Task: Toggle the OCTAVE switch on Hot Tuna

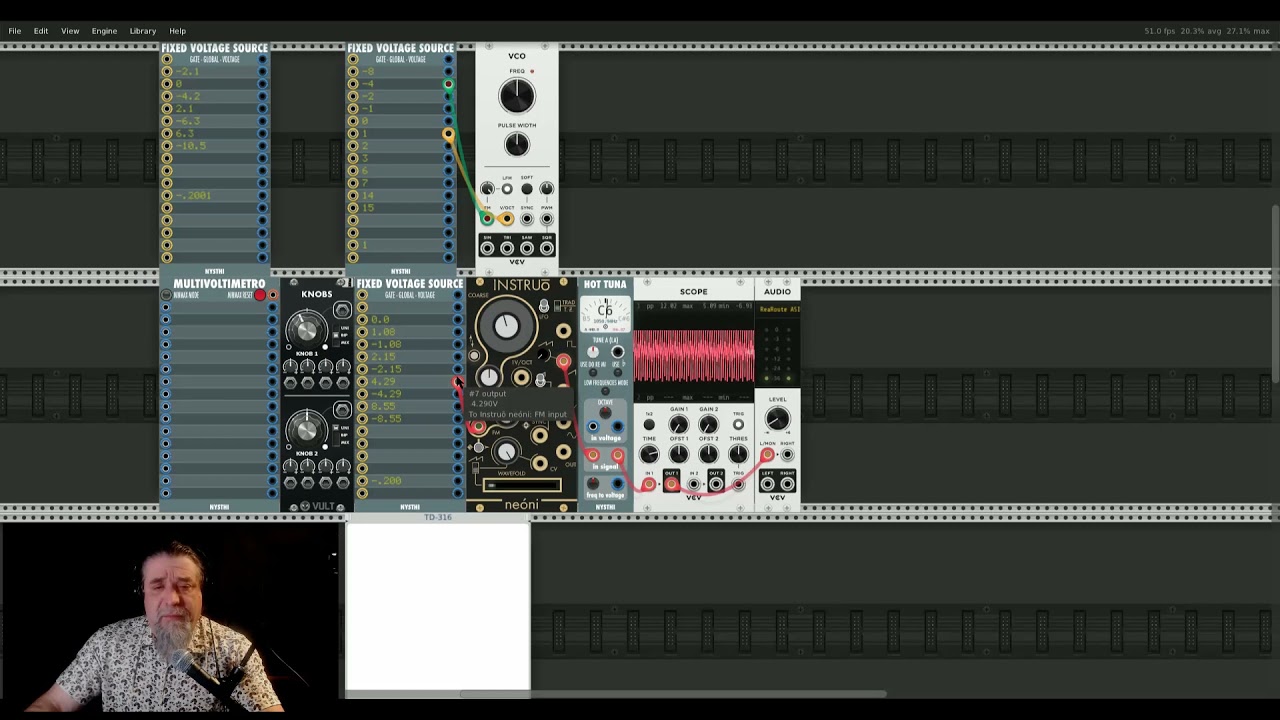Action: click(605, 412)
